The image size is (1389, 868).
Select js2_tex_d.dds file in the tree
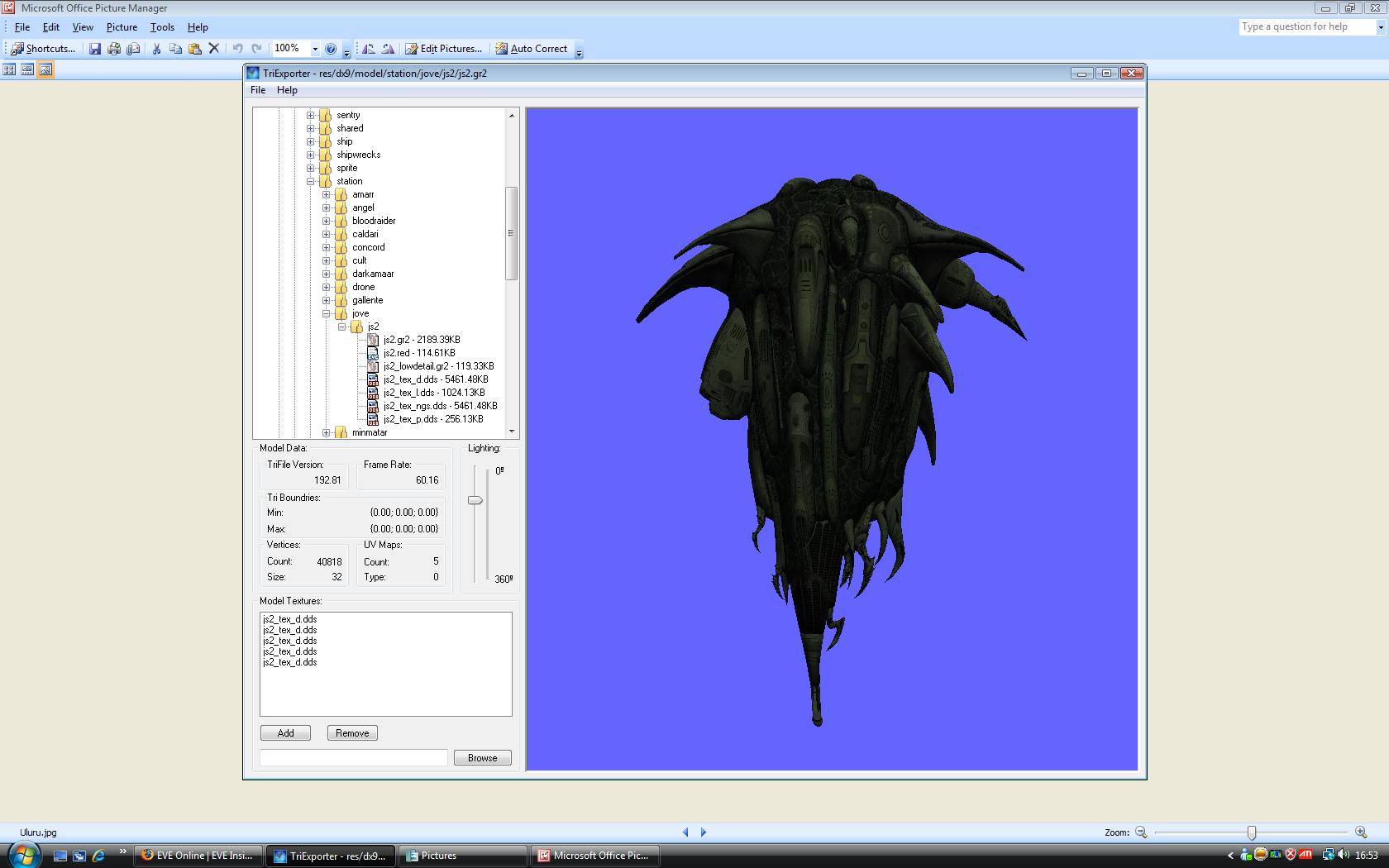coord(410,379)
